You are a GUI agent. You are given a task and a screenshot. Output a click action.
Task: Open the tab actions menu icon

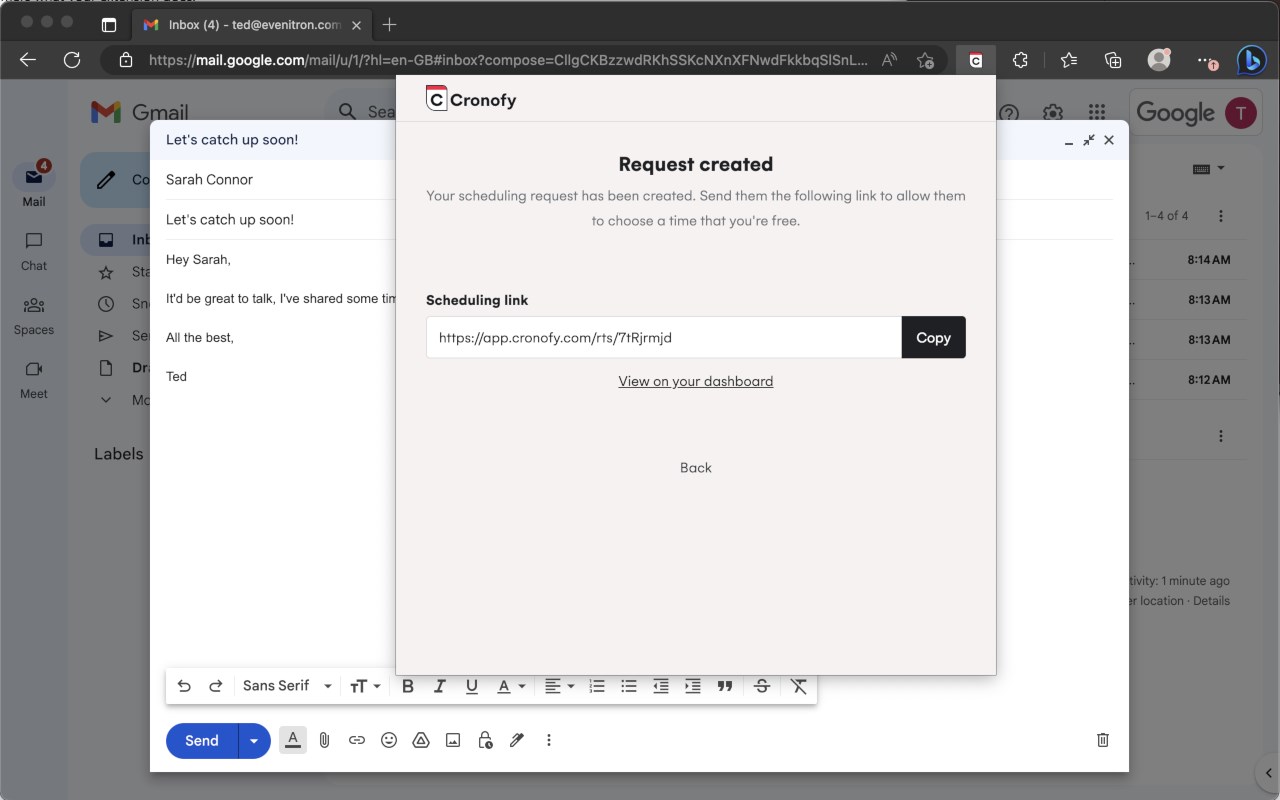click(109, 24)
